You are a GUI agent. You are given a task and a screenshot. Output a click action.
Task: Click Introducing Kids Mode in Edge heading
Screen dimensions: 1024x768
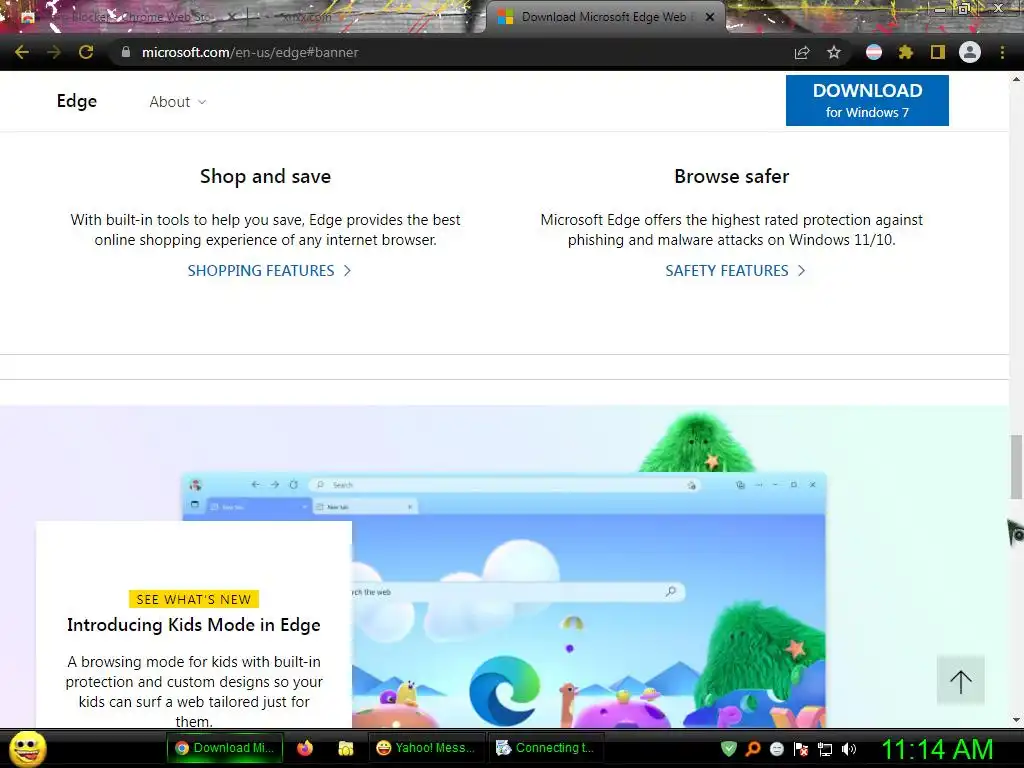tap(194, 625)
